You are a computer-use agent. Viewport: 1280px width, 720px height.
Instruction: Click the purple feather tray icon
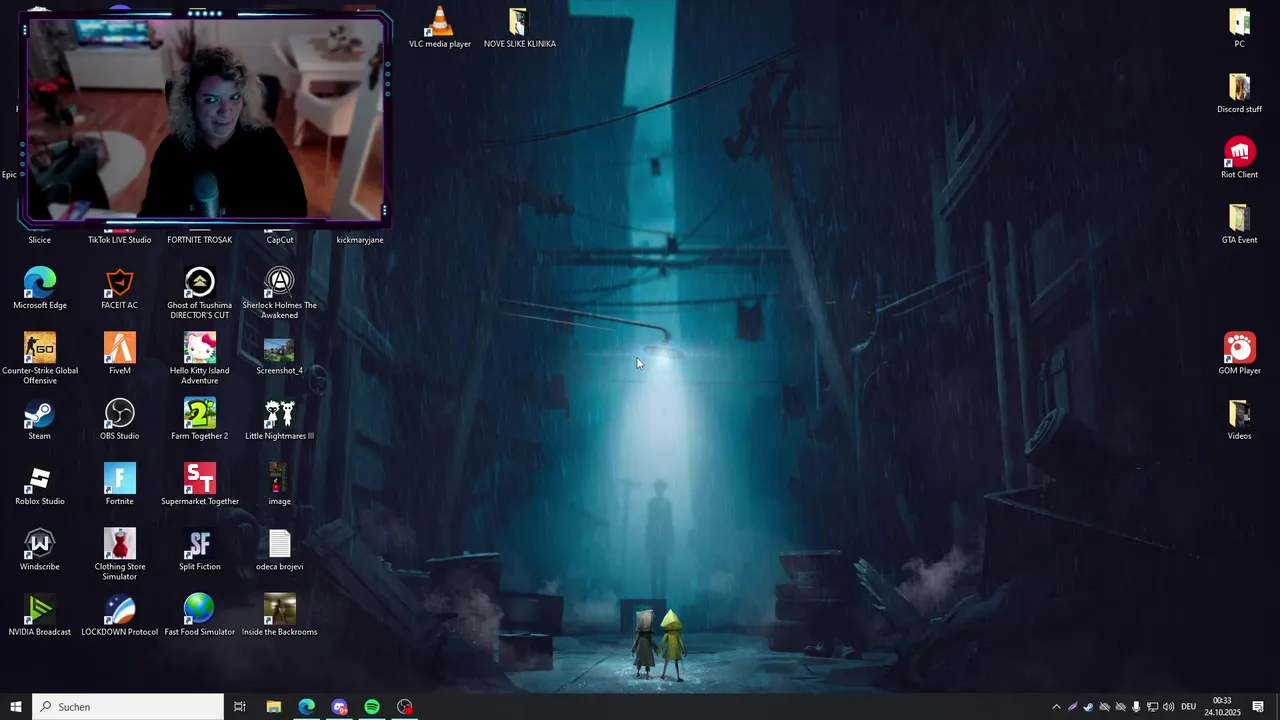tap(1072, 707)
